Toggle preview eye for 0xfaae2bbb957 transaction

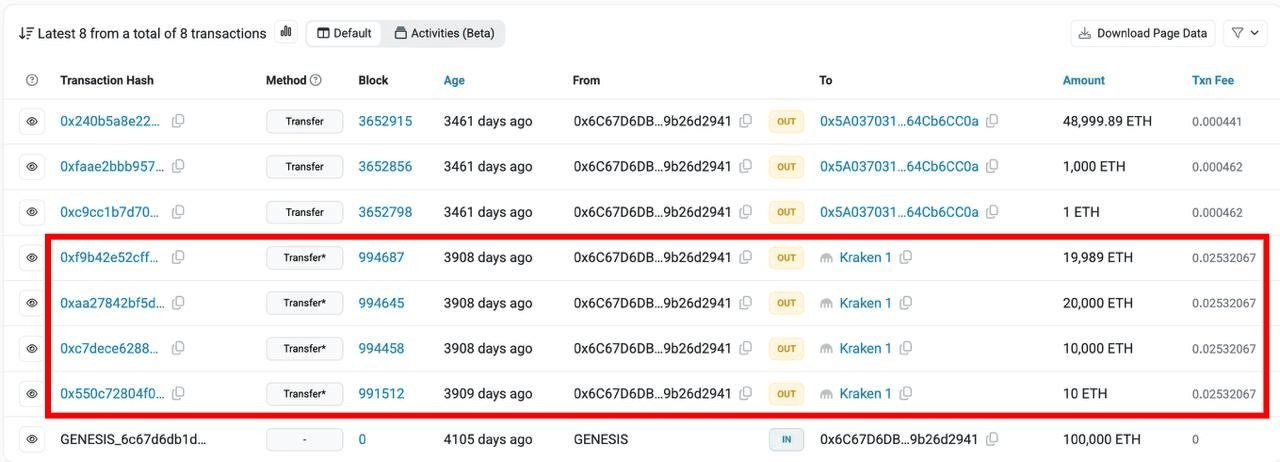pos(32,167)
